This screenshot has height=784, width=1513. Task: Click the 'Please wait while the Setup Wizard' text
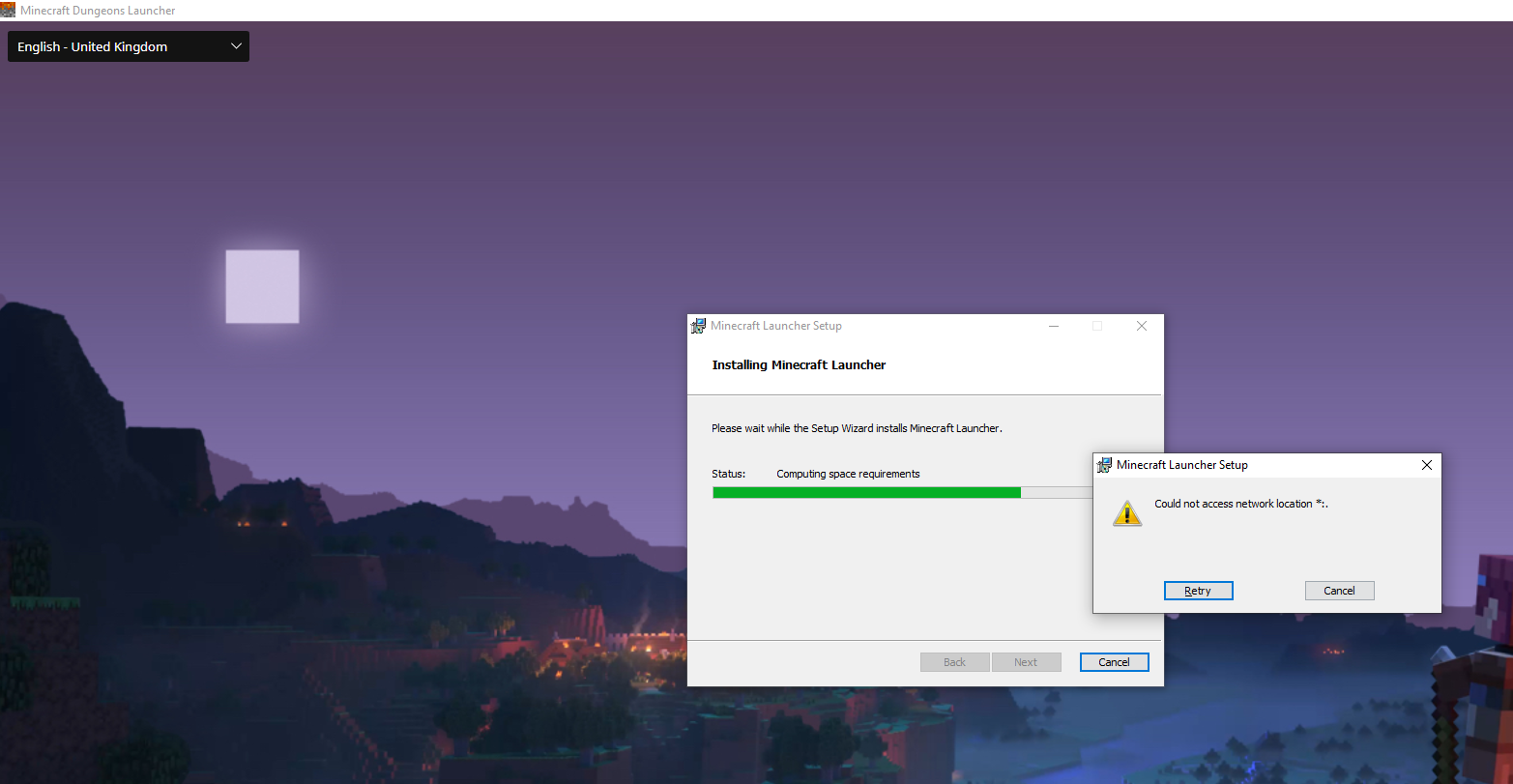pos(857,428)
